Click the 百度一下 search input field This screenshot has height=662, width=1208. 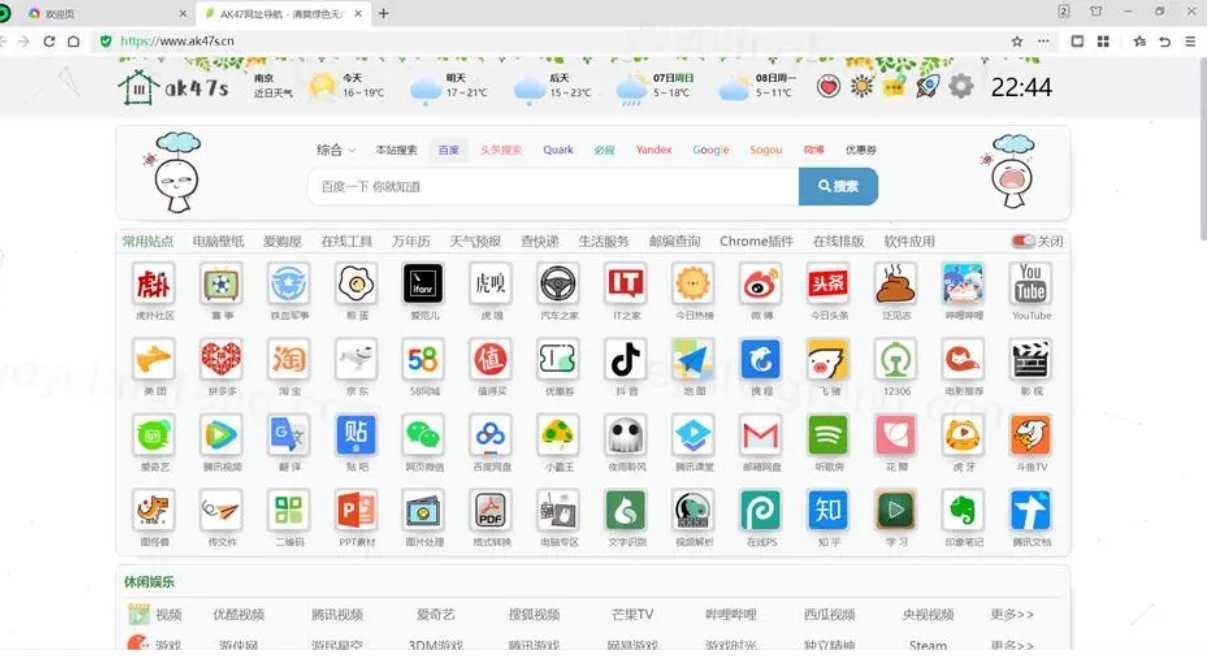553,186
